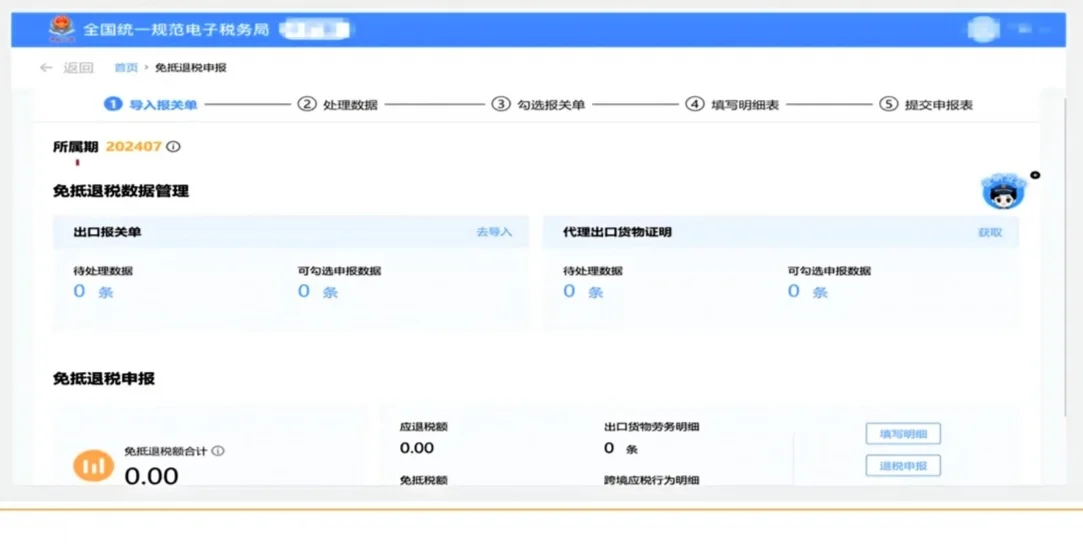Click the orange bar chart icon
The image size is (1083, 557).
[x=93, y=466]
